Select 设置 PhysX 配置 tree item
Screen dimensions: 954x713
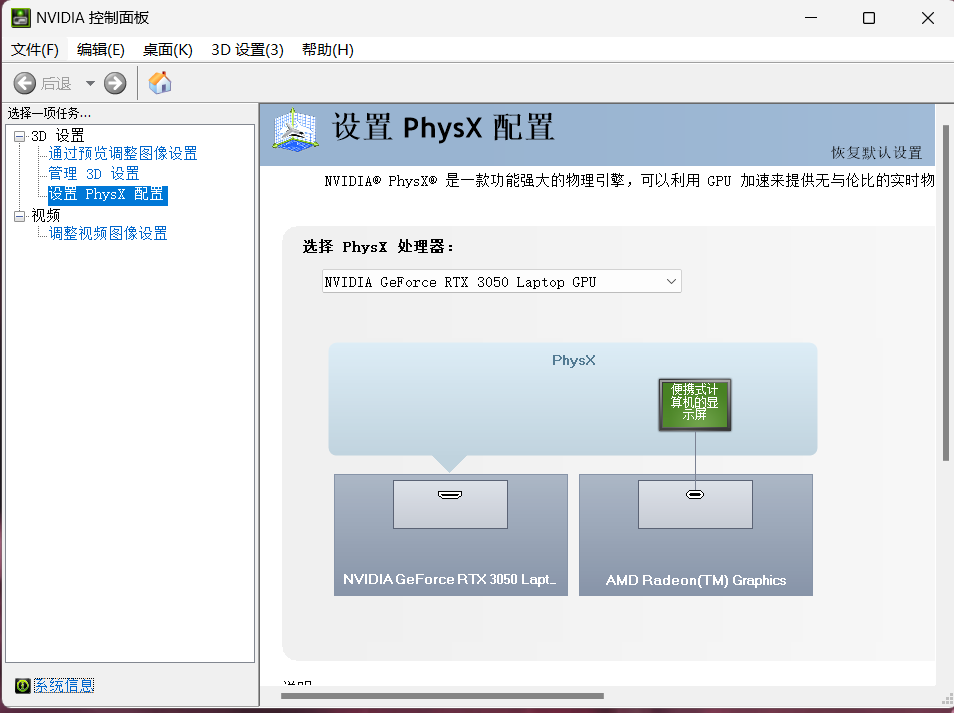[x=107, y=195]
